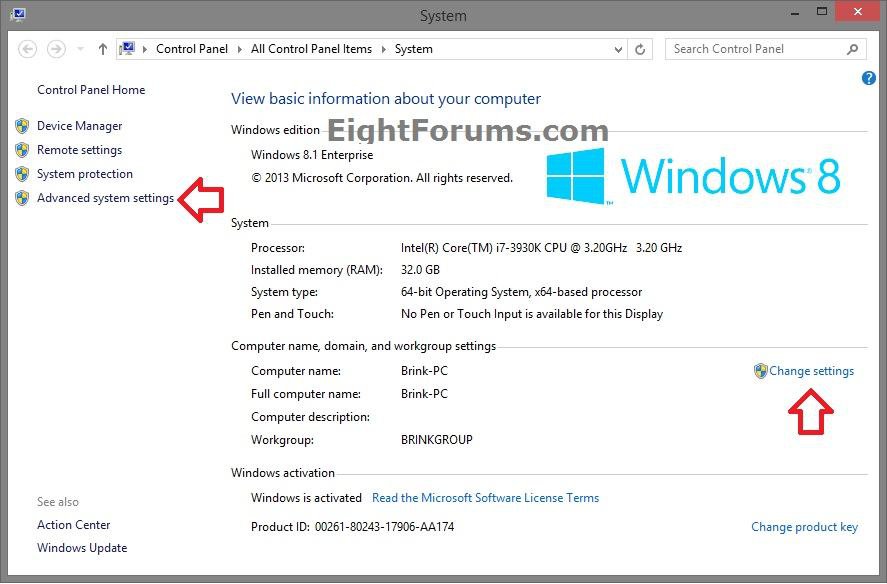Click the shield icon beside System protection
Image resolution: width=887 pixels, height=584 pixels.
coord(22,174)
